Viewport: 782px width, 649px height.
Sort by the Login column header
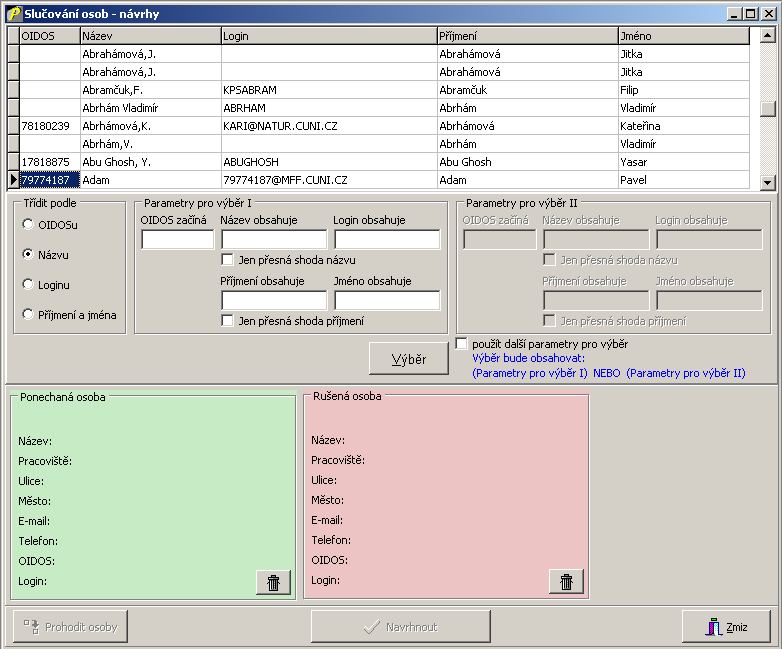click(x=328, y=36)
